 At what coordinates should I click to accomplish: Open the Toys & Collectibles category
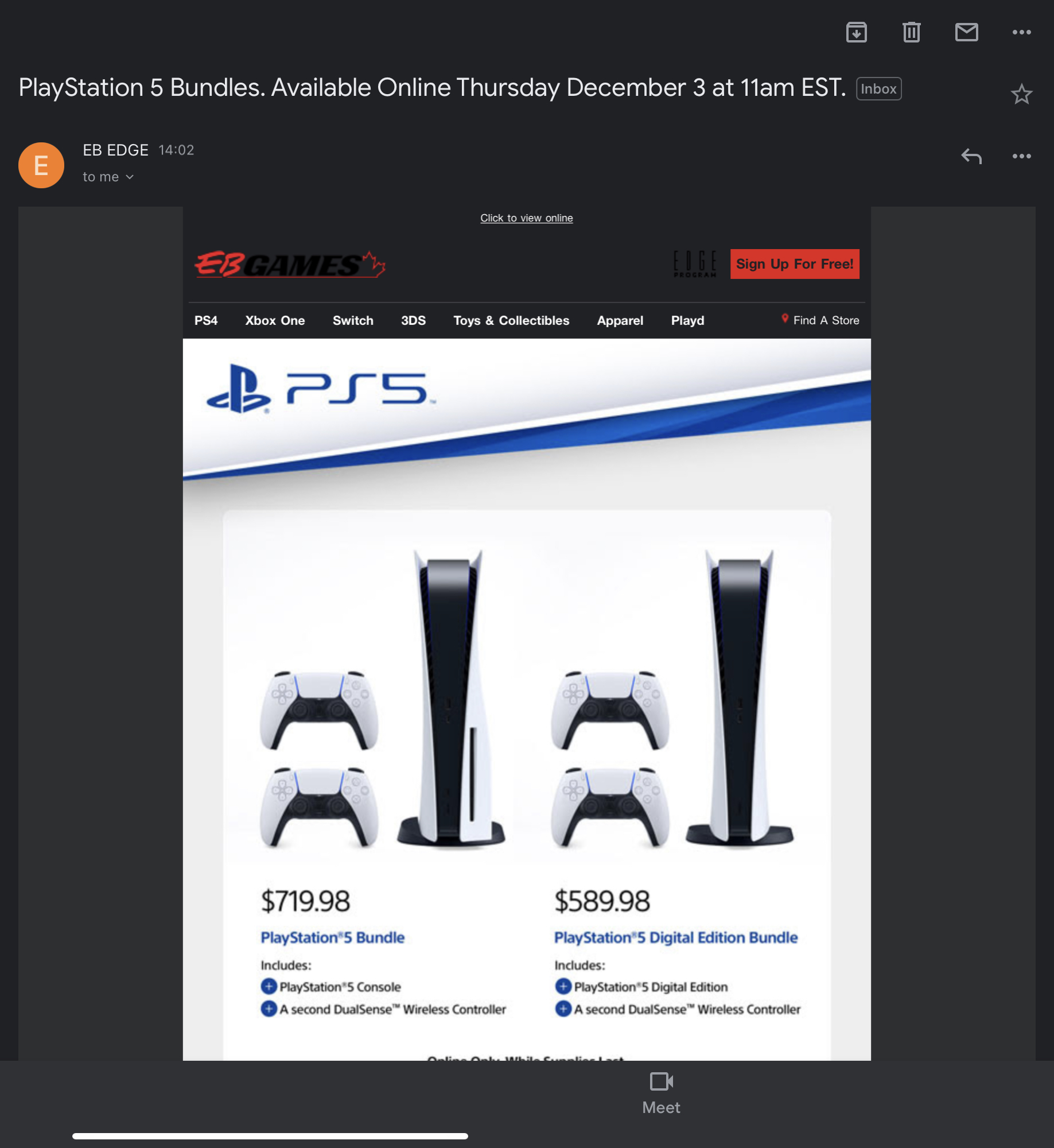pos(511,320)
